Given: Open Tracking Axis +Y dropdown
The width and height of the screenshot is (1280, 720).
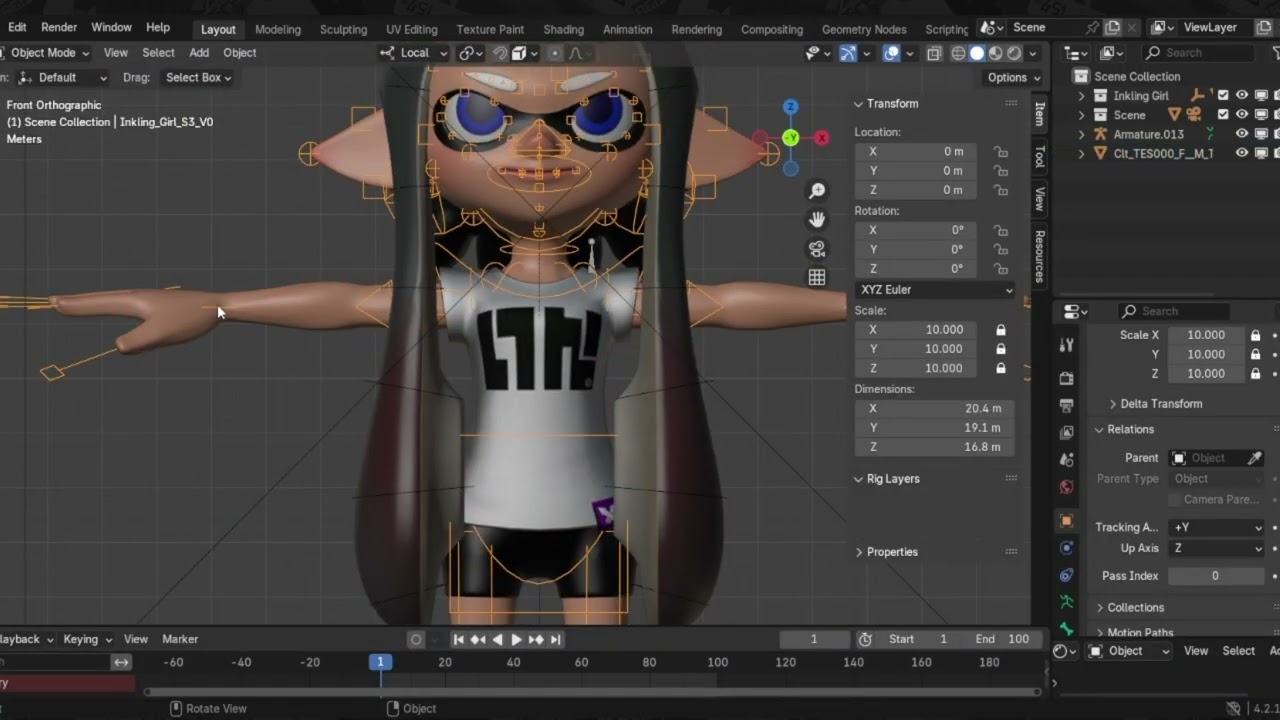Looking at the screenshot, I should [x=1217, y=527].
